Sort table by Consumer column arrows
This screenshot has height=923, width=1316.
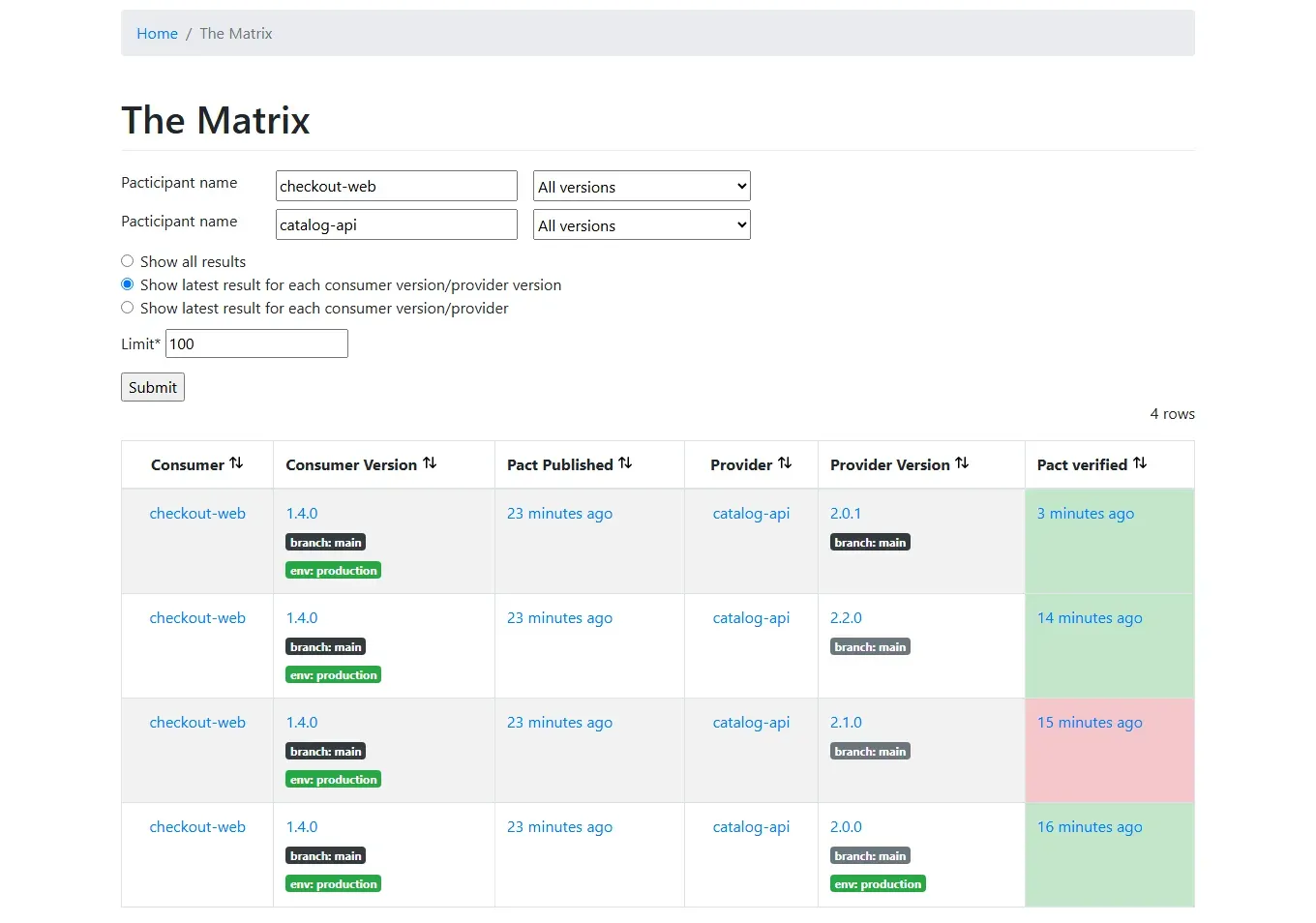click(236, 463)
